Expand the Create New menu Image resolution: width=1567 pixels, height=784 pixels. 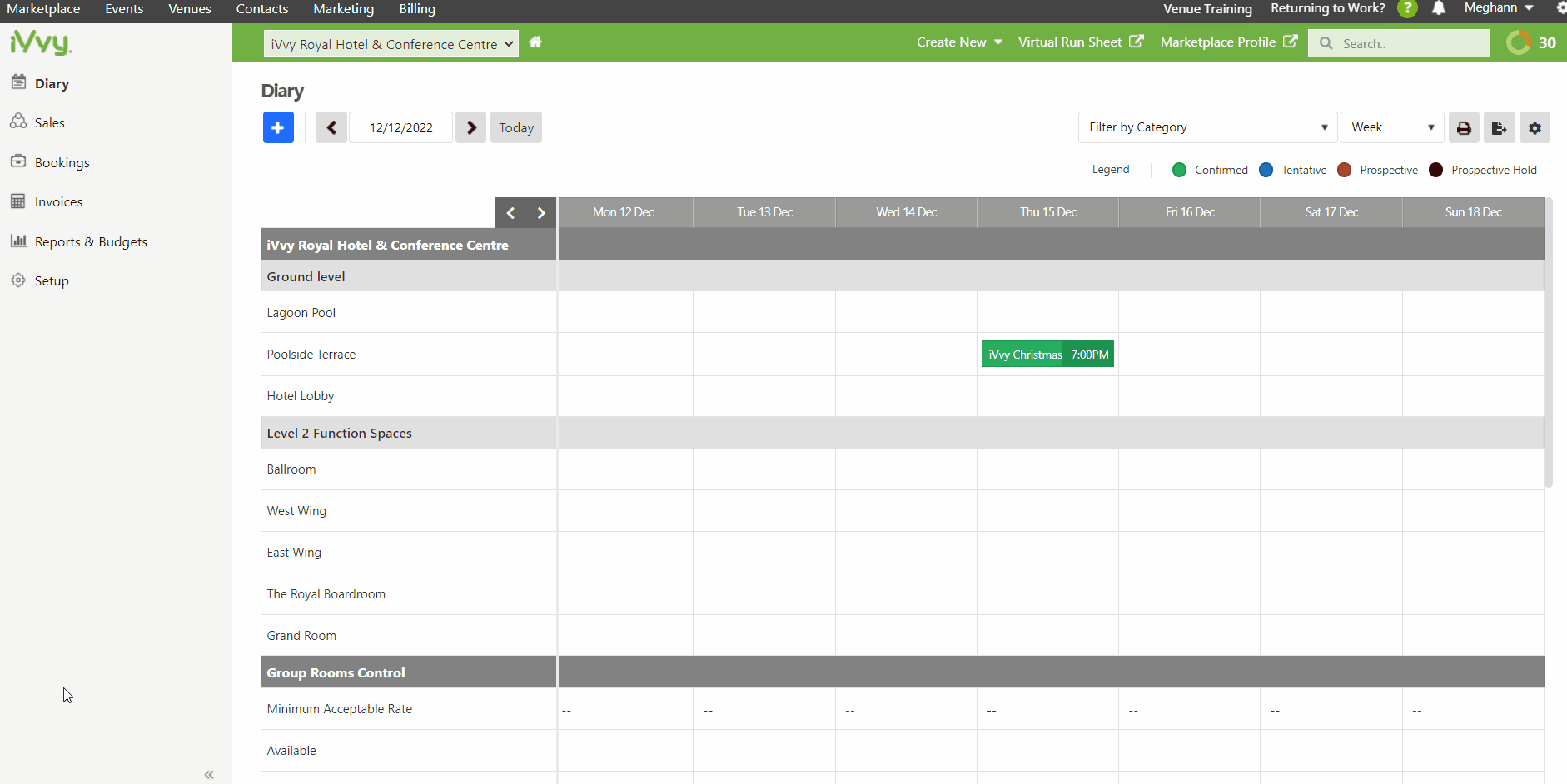click(x=959, y=42)
